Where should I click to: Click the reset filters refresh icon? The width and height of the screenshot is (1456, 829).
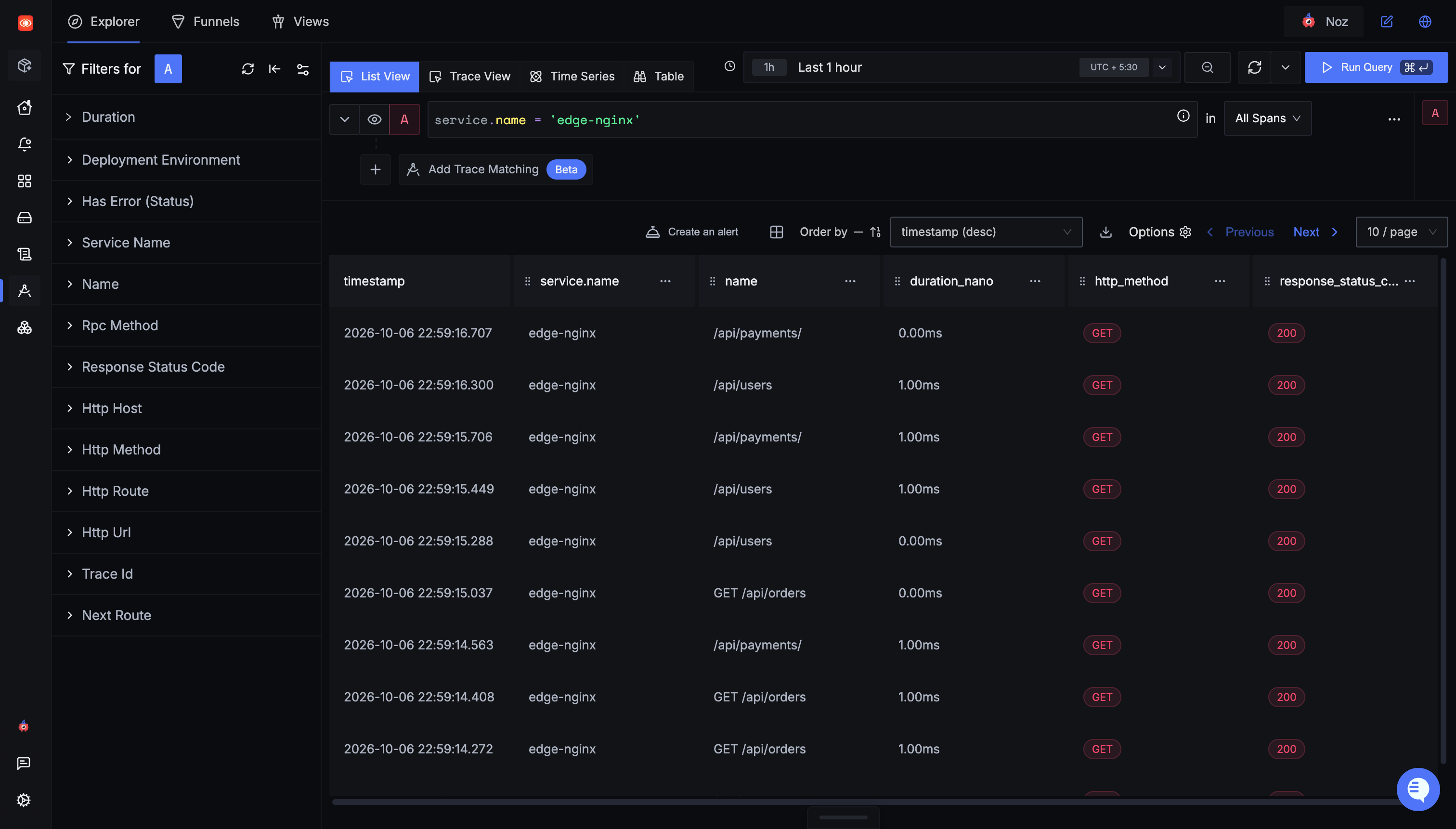click(x=247, y=69)
